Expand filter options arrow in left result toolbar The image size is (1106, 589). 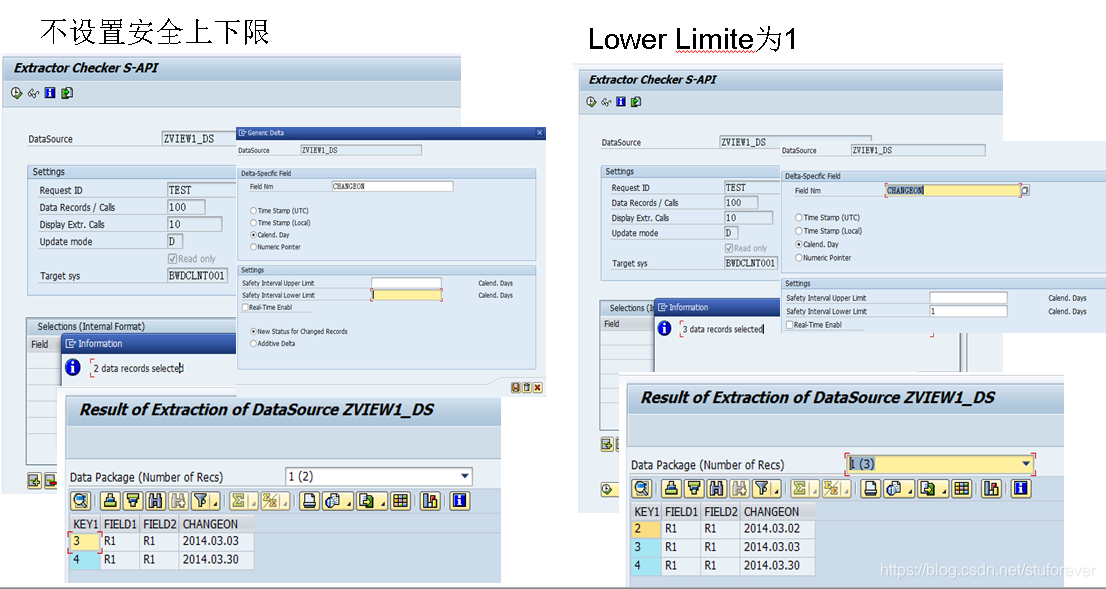(x=214, y=501)
